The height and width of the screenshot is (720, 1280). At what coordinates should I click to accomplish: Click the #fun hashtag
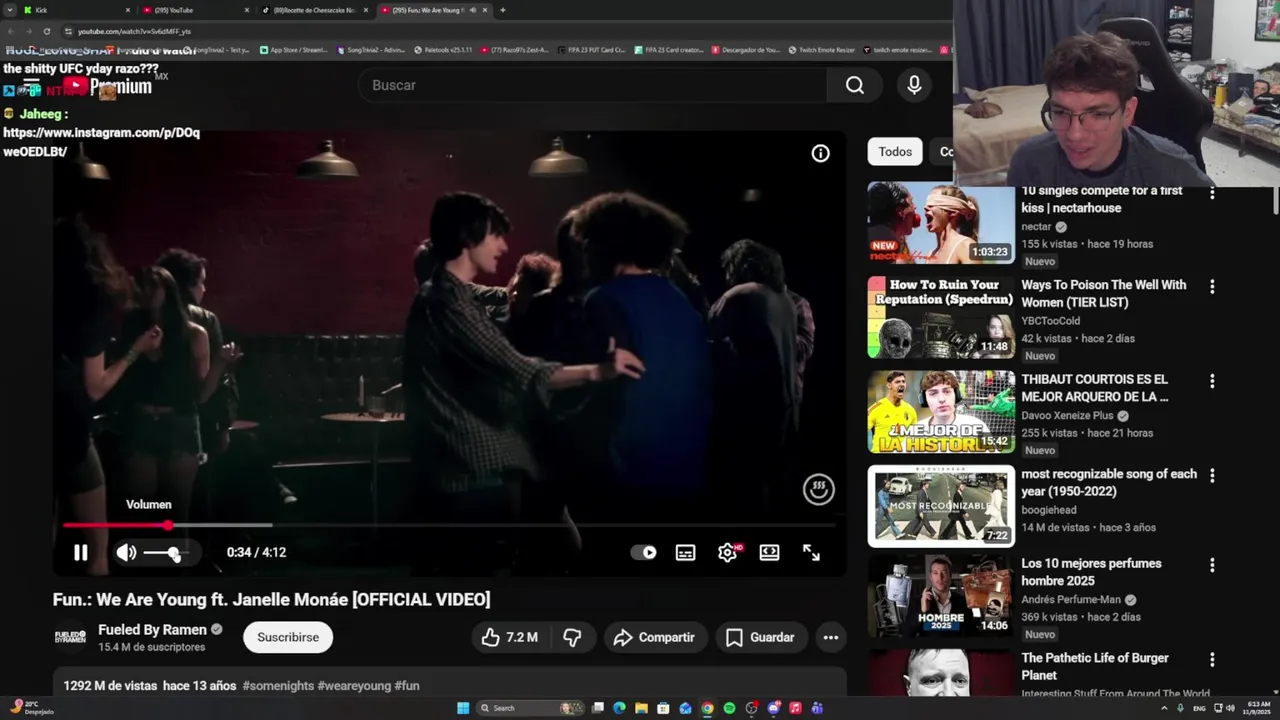click(407, 686)
